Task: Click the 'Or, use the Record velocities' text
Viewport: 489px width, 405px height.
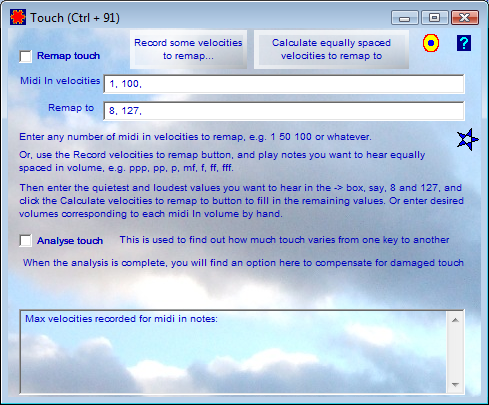Action: (222, 161)
